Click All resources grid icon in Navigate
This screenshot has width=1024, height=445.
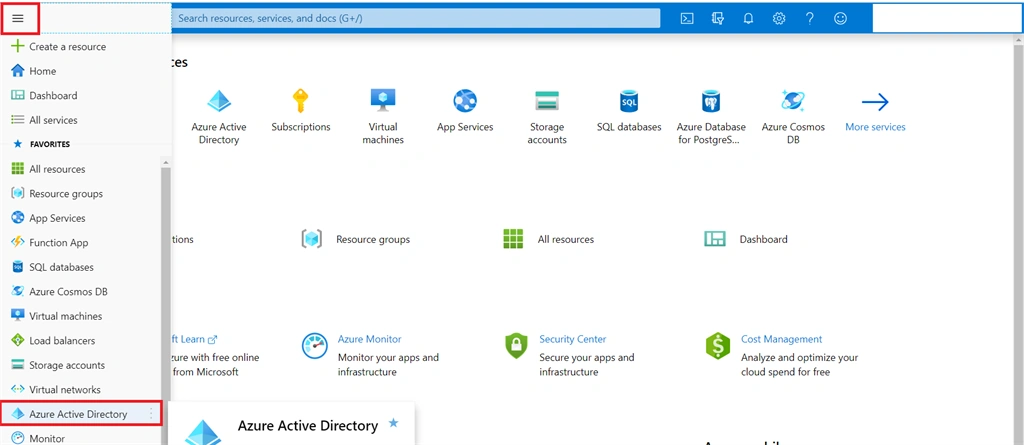click(x=514, y=239)
